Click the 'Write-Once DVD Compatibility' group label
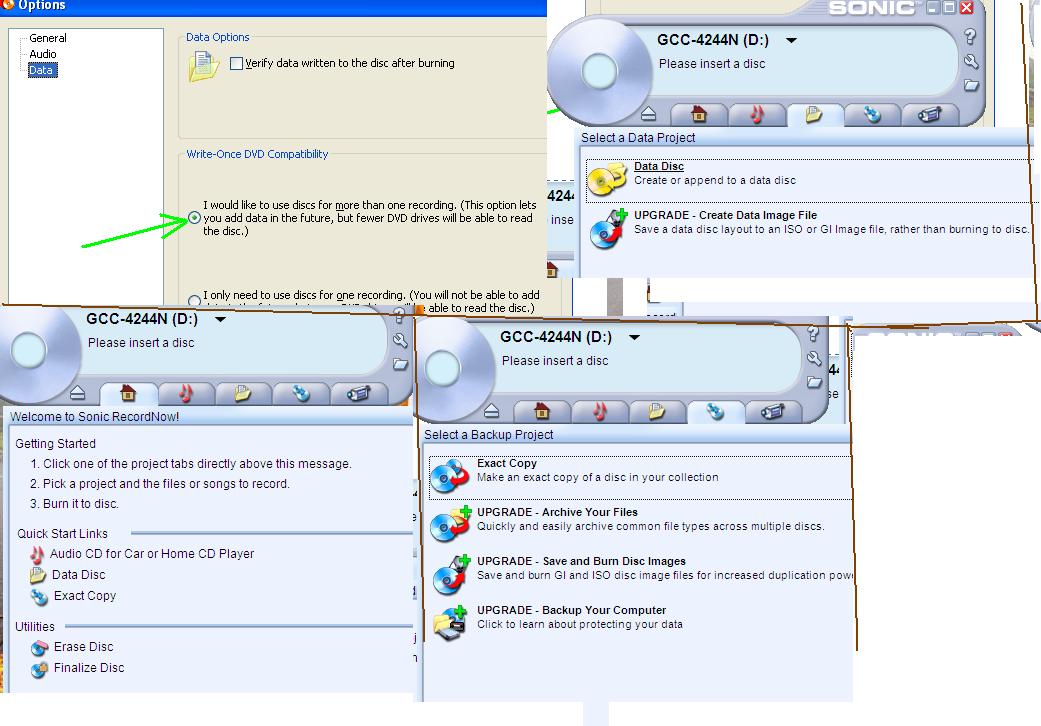Screen dimensions: 1041x726 (257, 154)
